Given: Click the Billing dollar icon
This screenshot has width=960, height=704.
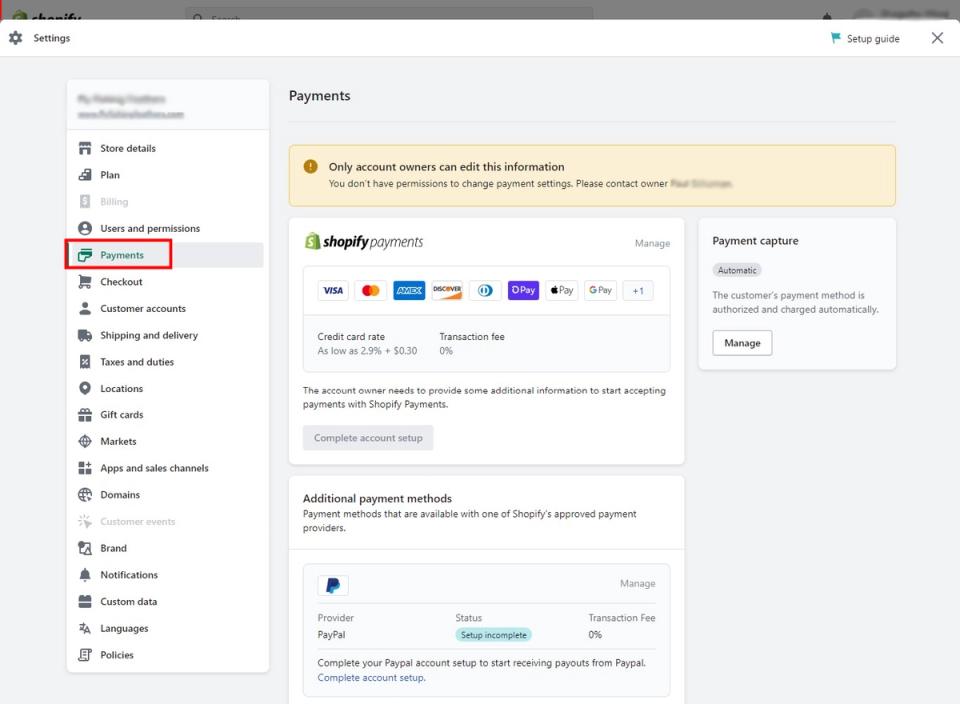Looking at the screenshot, I should click(85, 201).
